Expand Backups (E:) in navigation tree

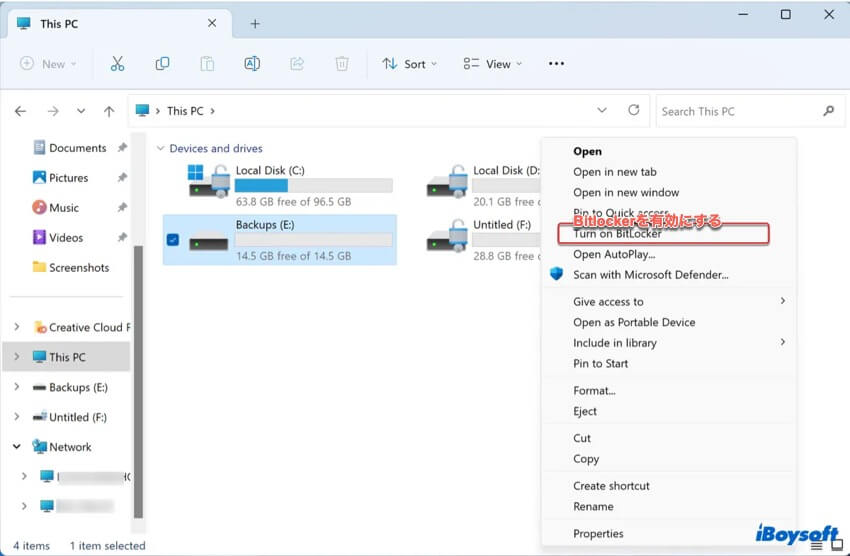[17, 386]
